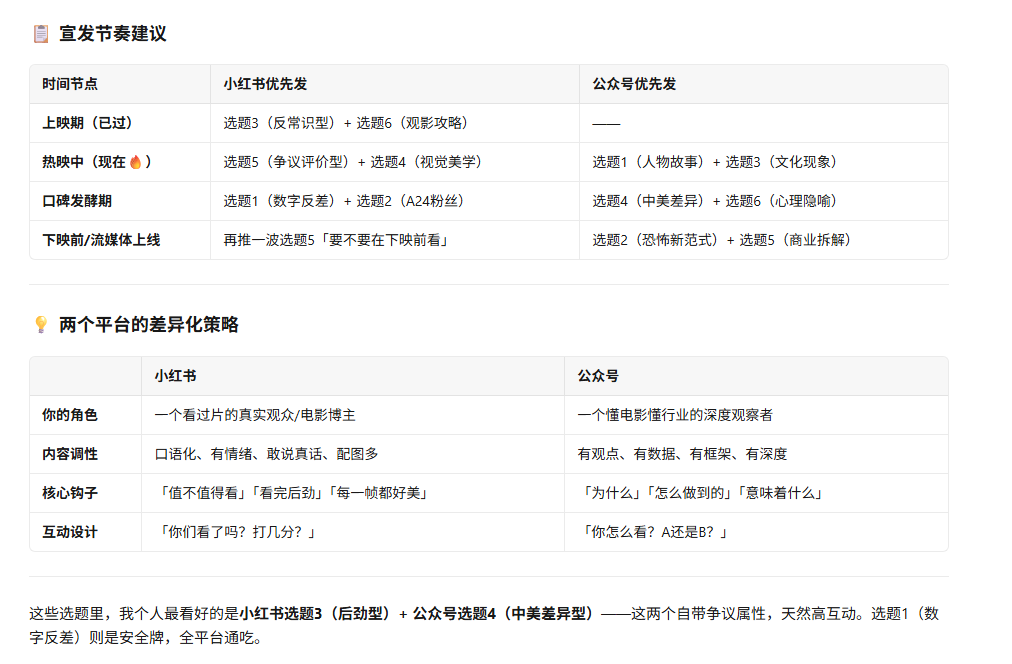Click the lightbulb emoji beside 两个平台的差异化策略
The image size is (1012, 664).
(x=41, y=325)
